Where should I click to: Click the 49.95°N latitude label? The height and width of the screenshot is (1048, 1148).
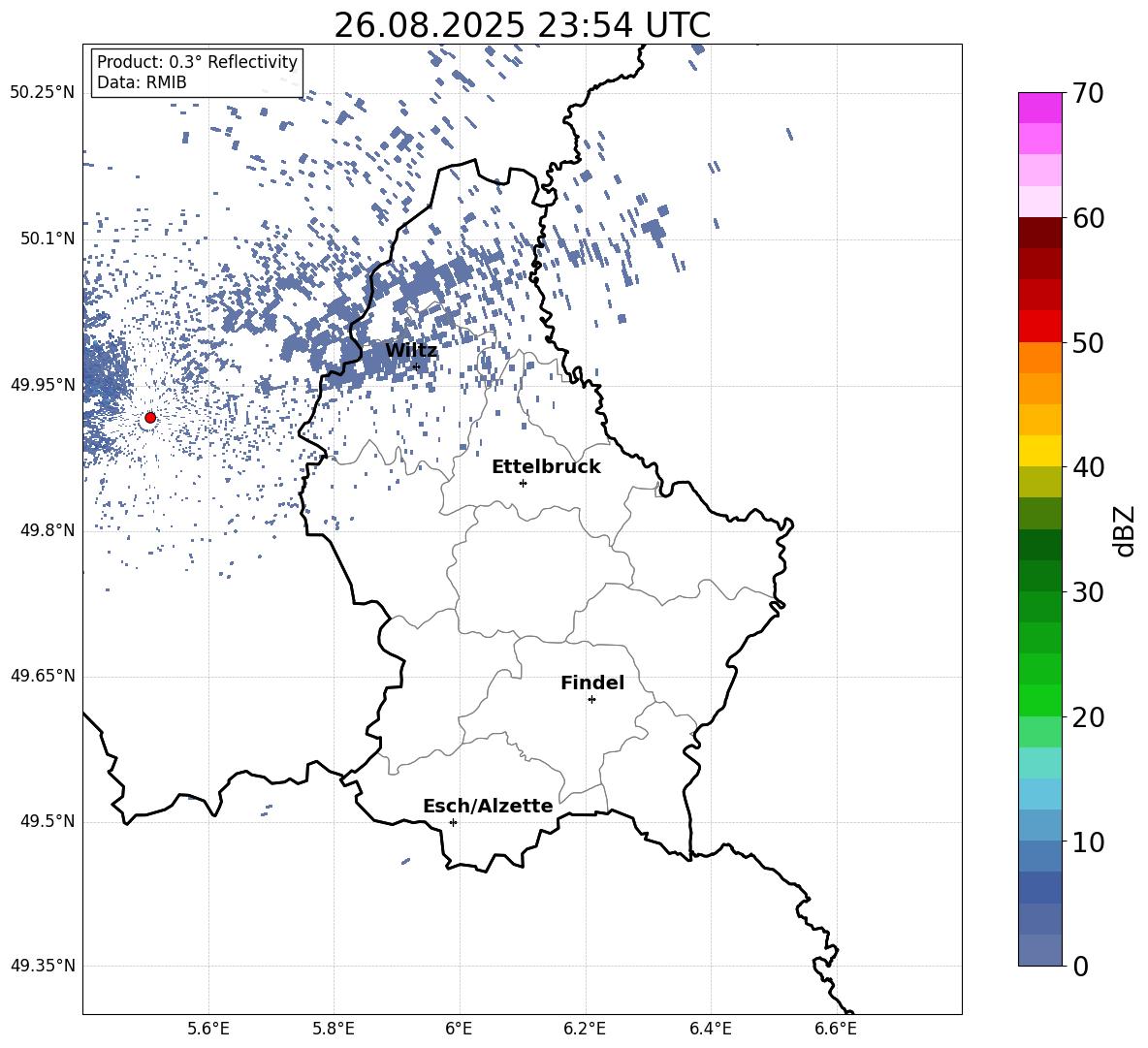[x=43, y=385]
